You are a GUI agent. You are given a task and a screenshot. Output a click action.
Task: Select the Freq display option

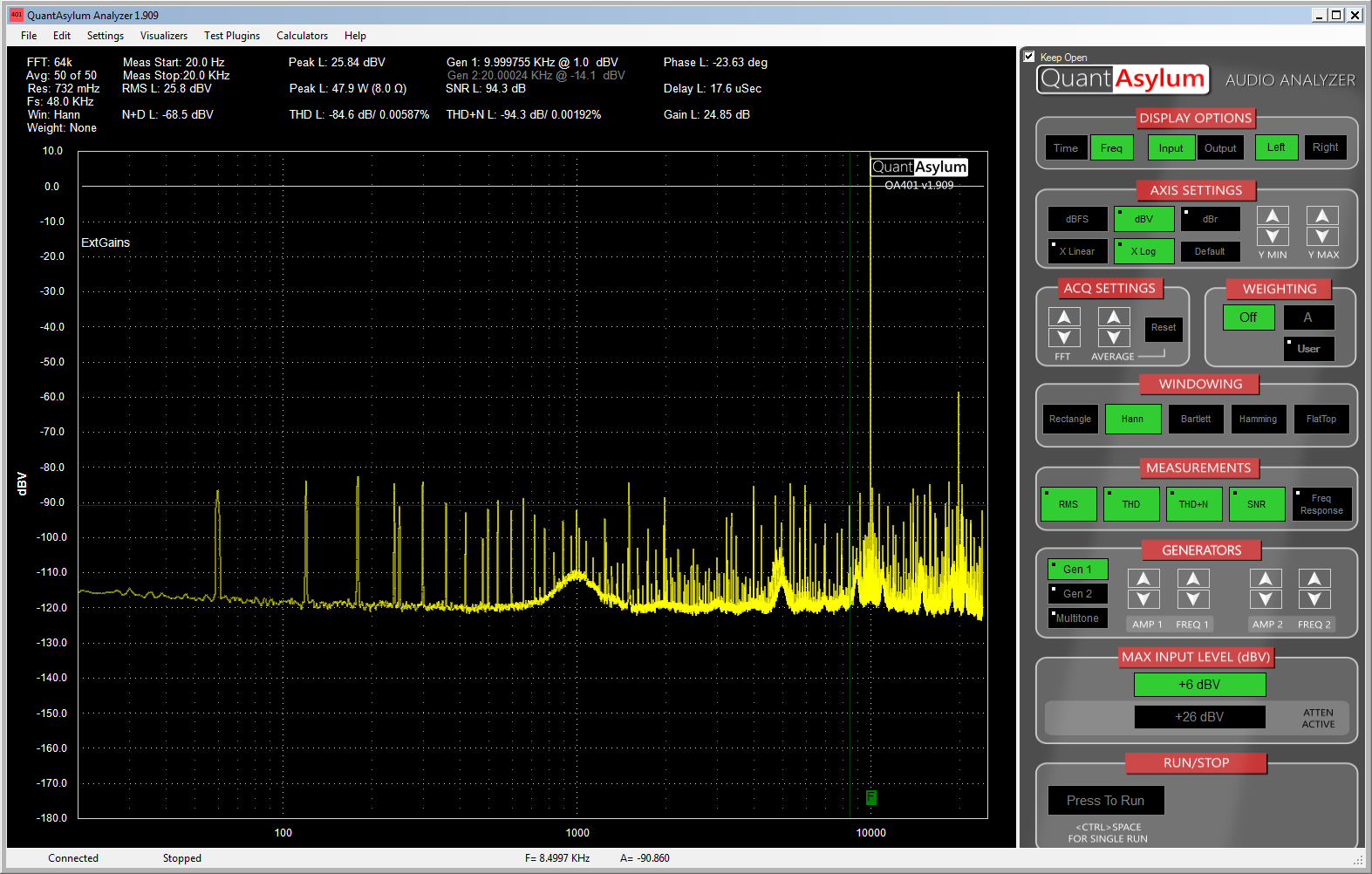tap(1112, 147)
